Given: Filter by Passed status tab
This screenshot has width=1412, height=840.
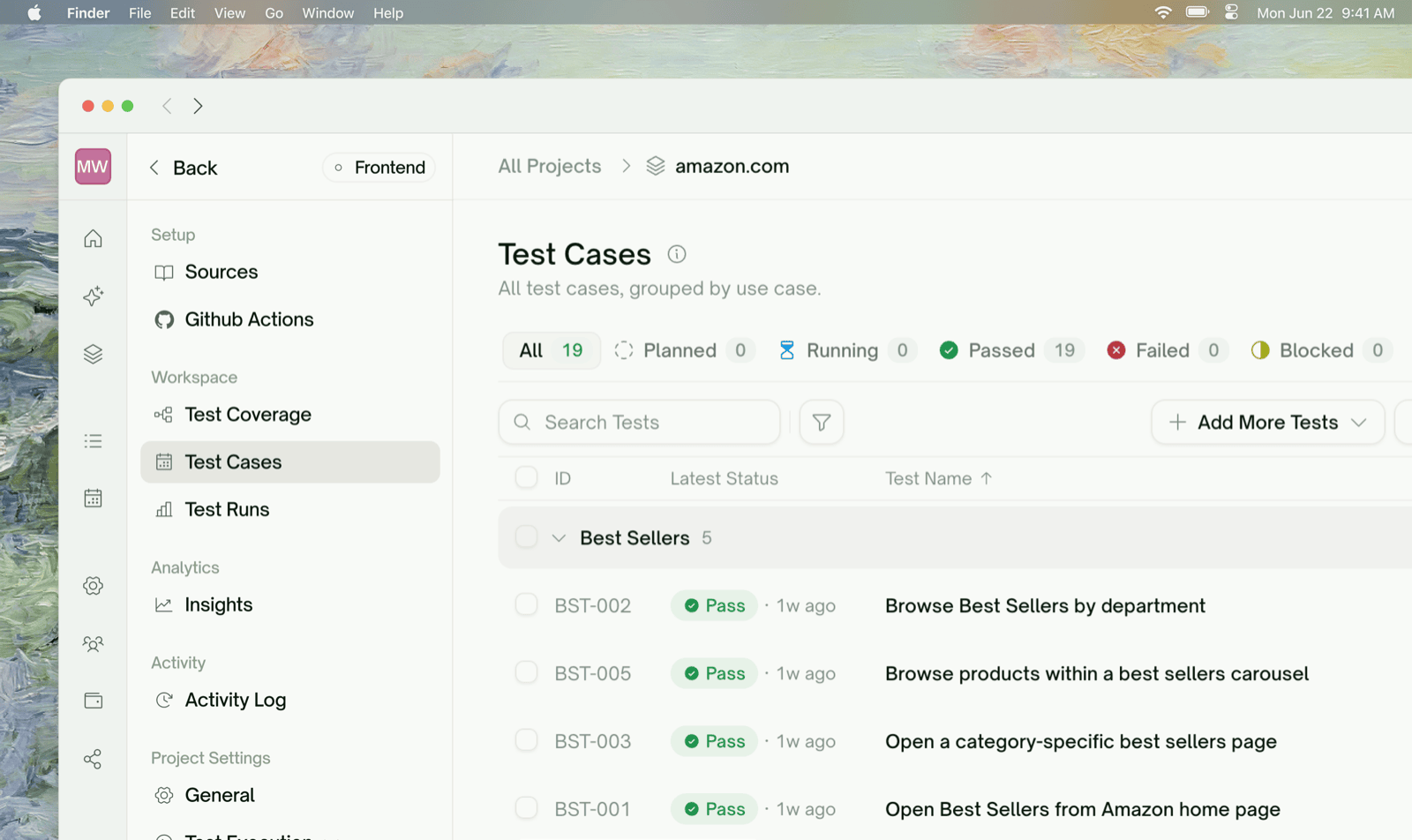Looking at the screenshot, I should 1011,350.
